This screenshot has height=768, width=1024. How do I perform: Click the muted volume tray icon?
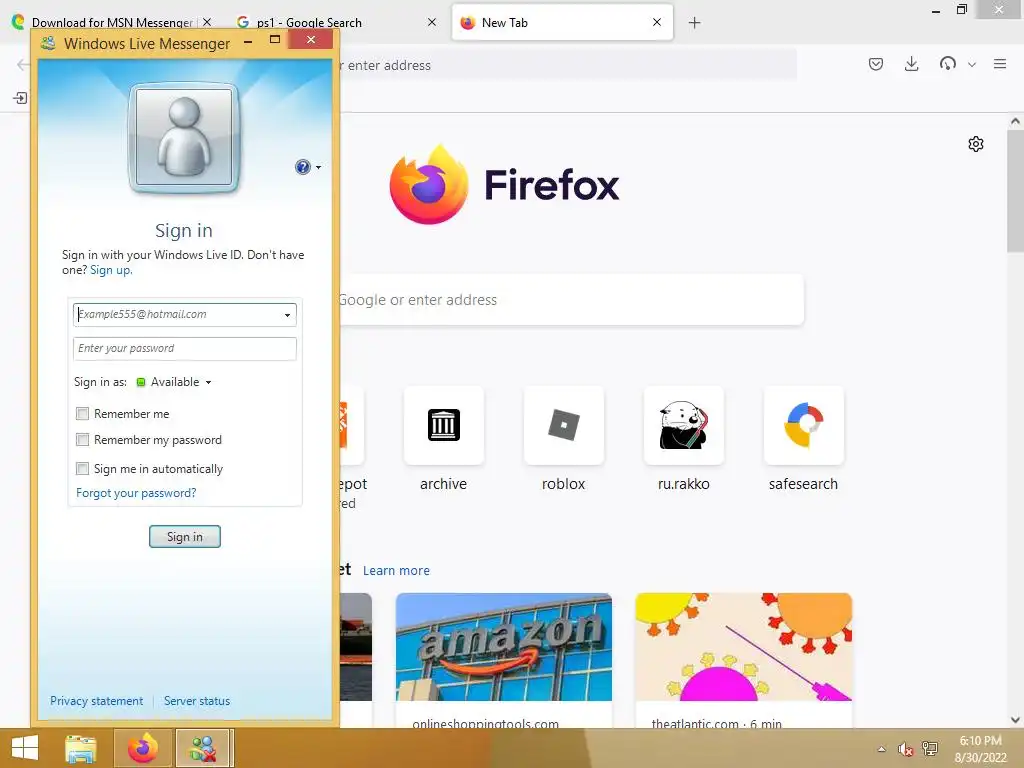[905, 749]
